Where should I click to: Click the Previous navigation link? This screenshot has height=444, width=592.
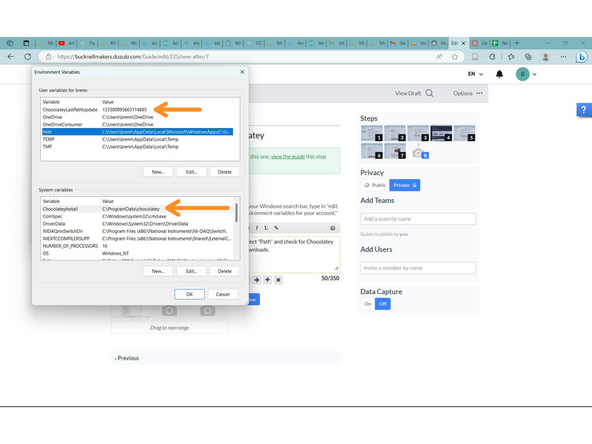(127, 358)
